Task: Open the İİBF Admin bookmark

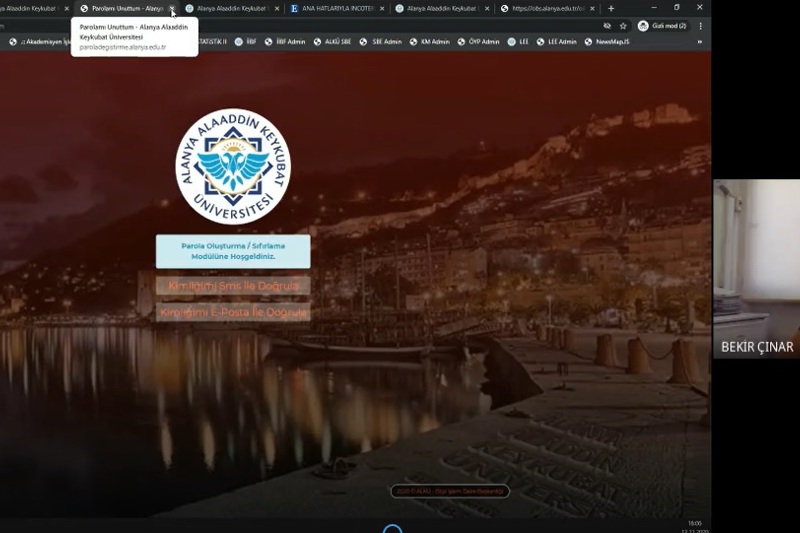Action: pos(285,42)
